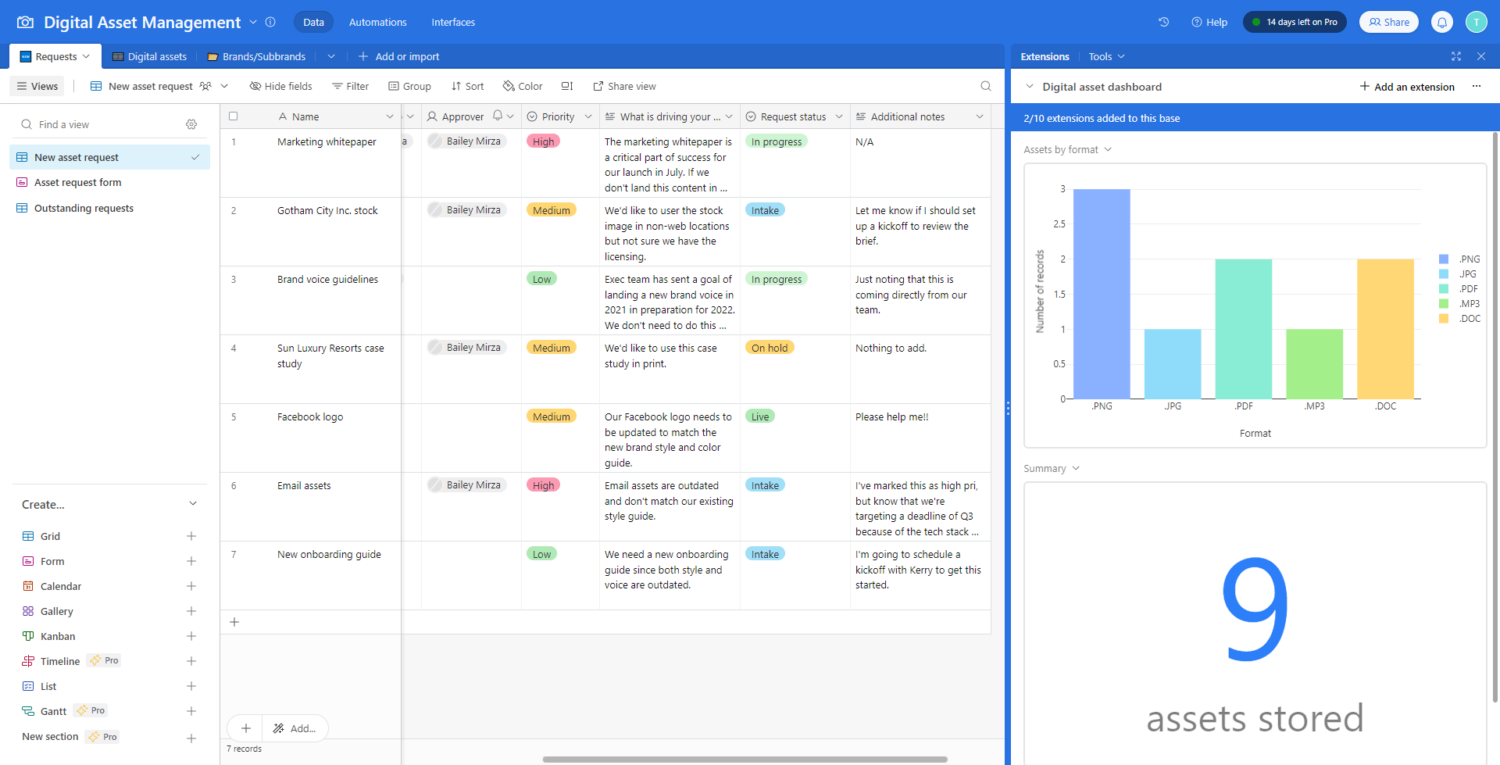The height and width of the screenshot is (765, 1500).
Task: Click the Airtable base camera icon
Action: click(x=25, y=22)
